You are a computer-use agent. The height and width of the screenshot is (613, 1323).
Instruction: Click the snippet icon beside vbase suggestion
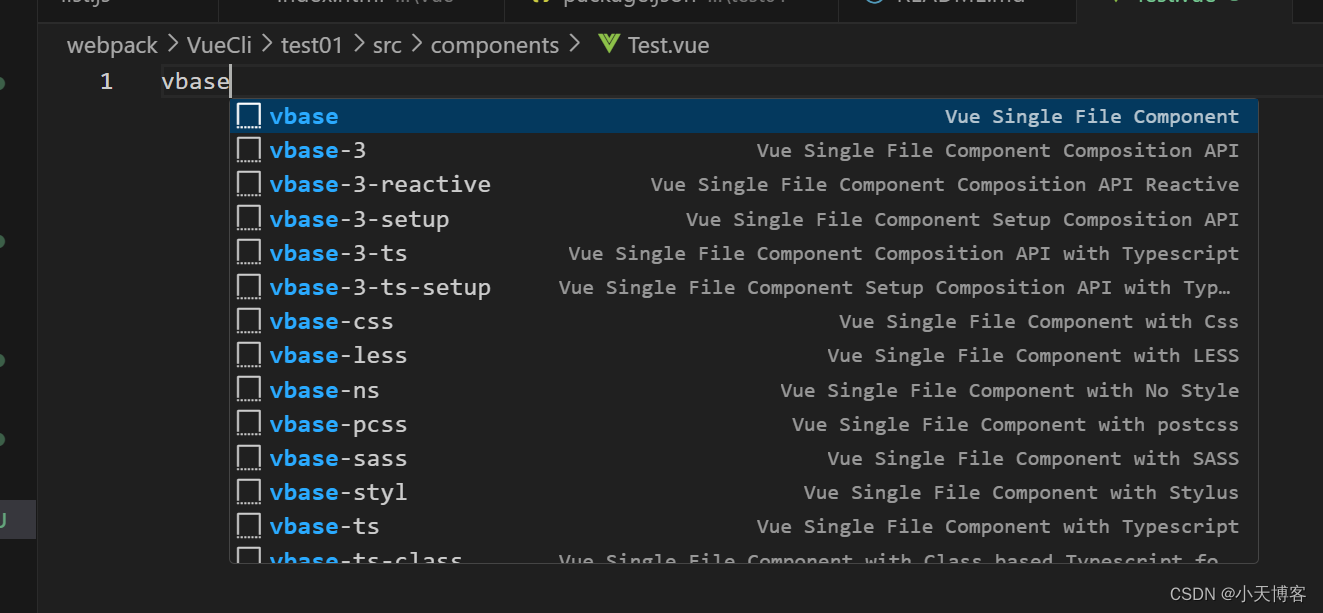(248, 115)
